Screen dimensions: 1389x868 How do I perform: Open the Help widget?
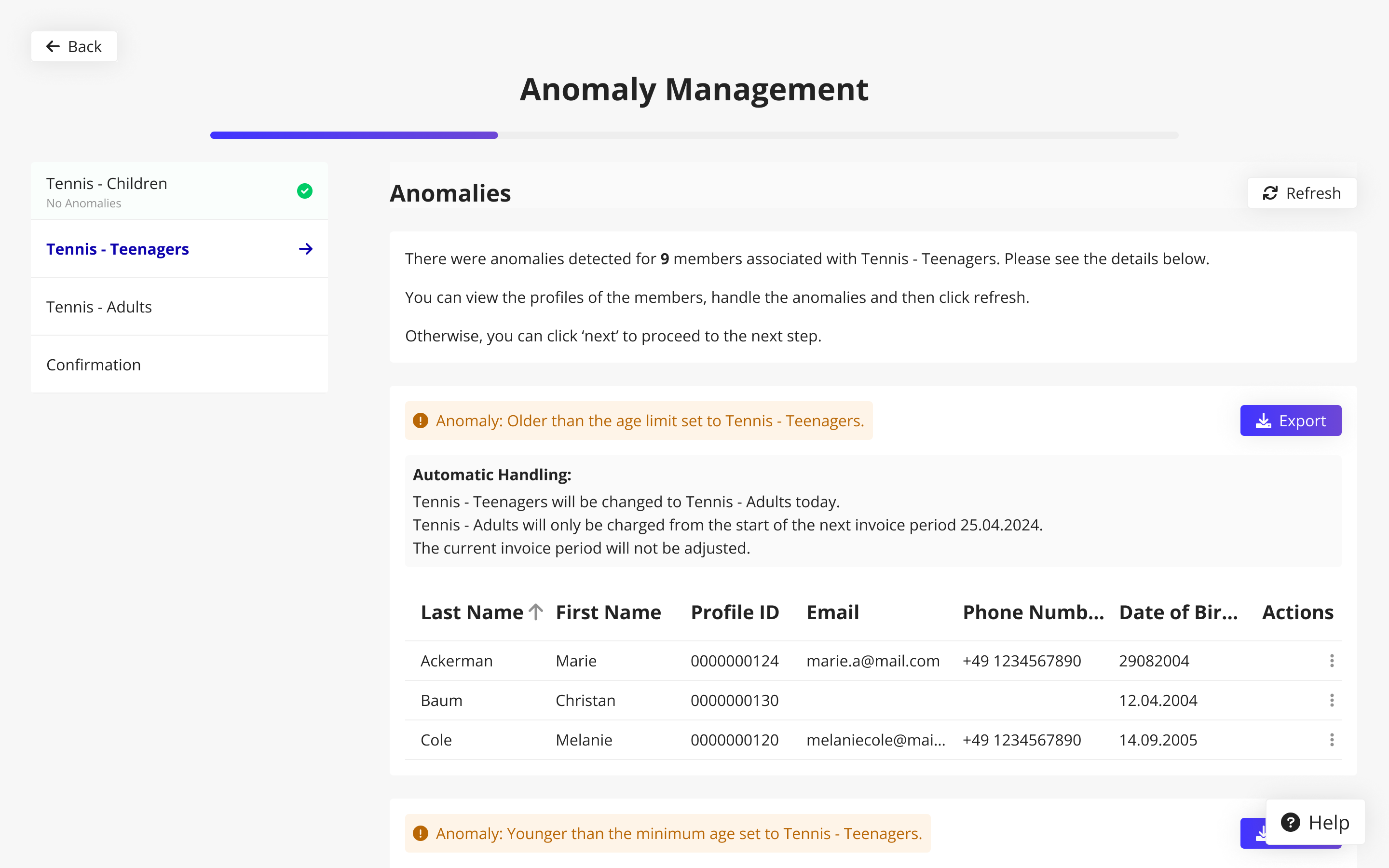1315,822
